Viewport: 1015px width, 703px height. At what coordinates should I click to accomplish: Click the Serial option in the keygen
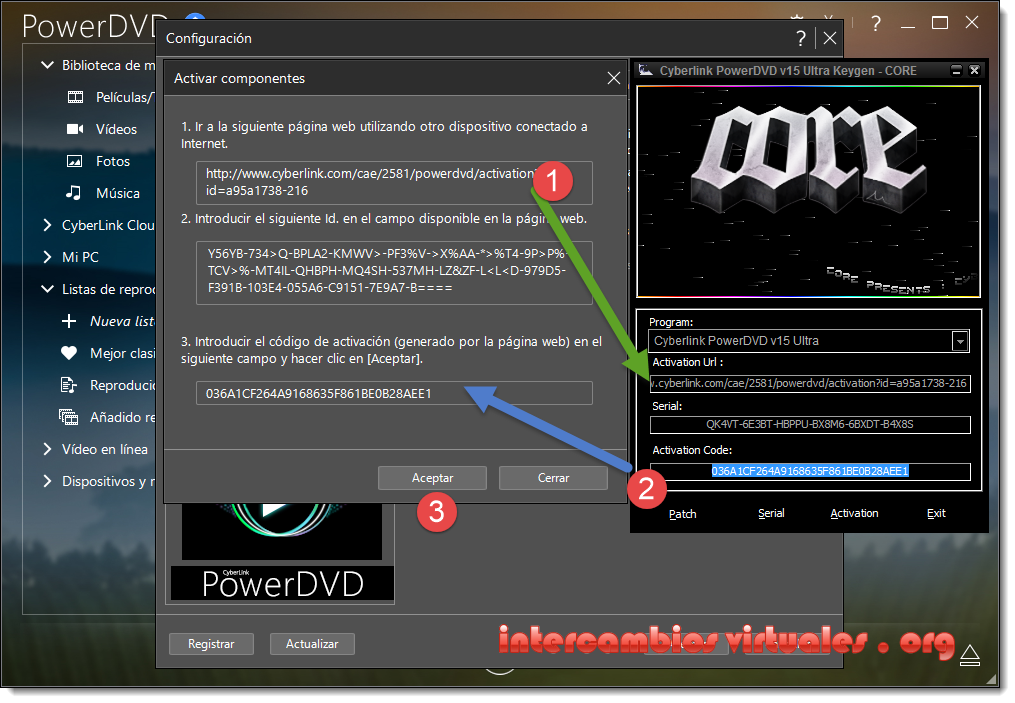[771, 513]
